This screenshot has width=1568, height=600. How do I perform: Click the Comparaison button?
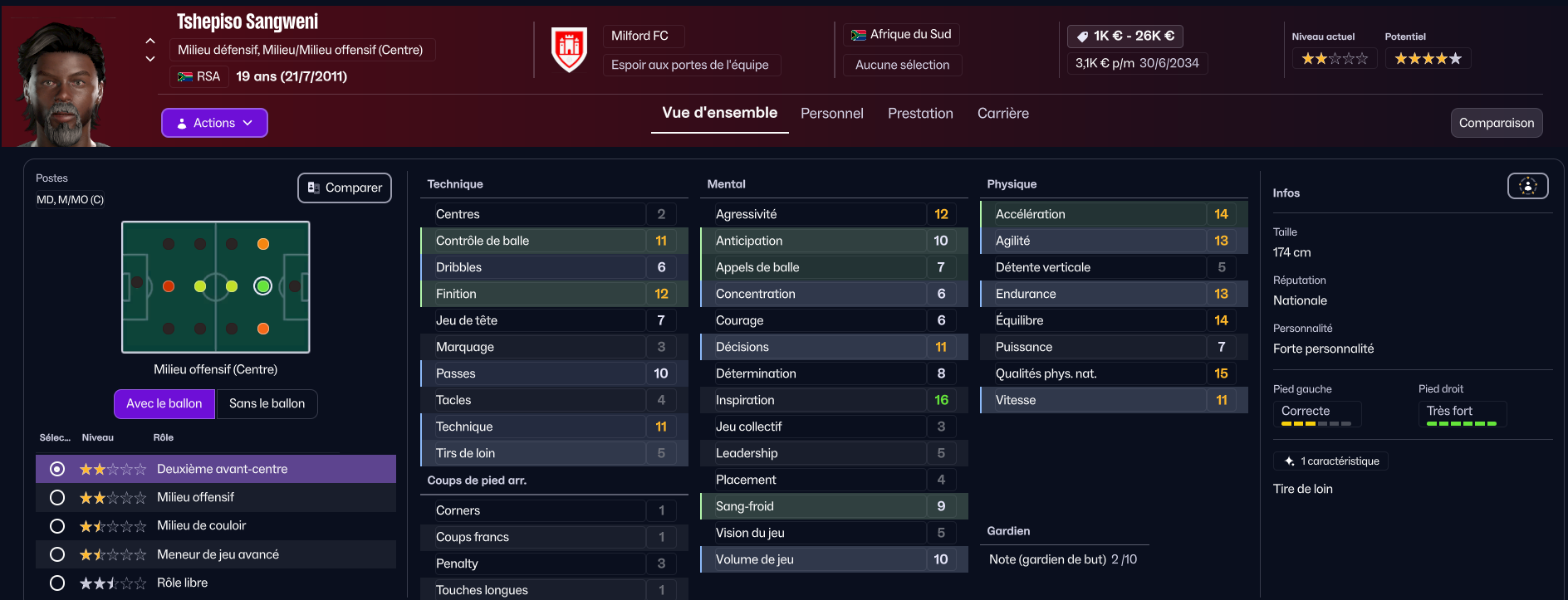[1497, 123]
